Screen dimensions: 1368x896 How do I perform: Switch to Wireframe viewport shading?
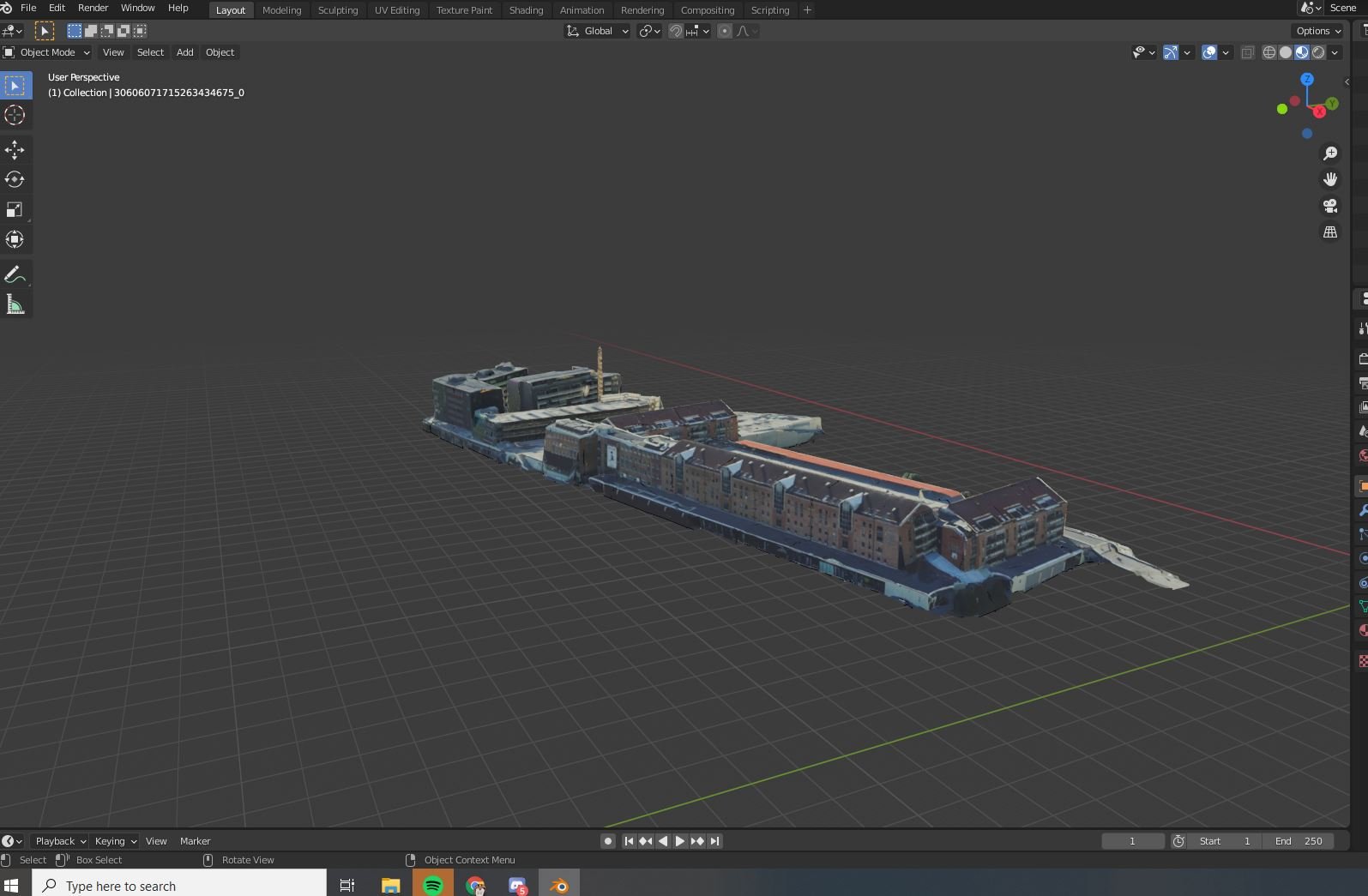[x=1269, y=52]
